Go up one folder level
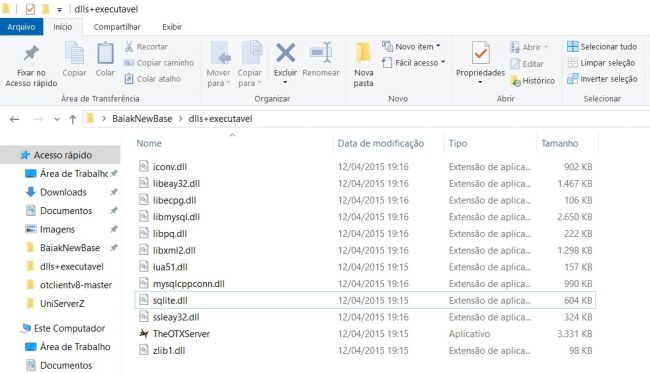This screenshot has height=373, width=650. coord(73,119)
